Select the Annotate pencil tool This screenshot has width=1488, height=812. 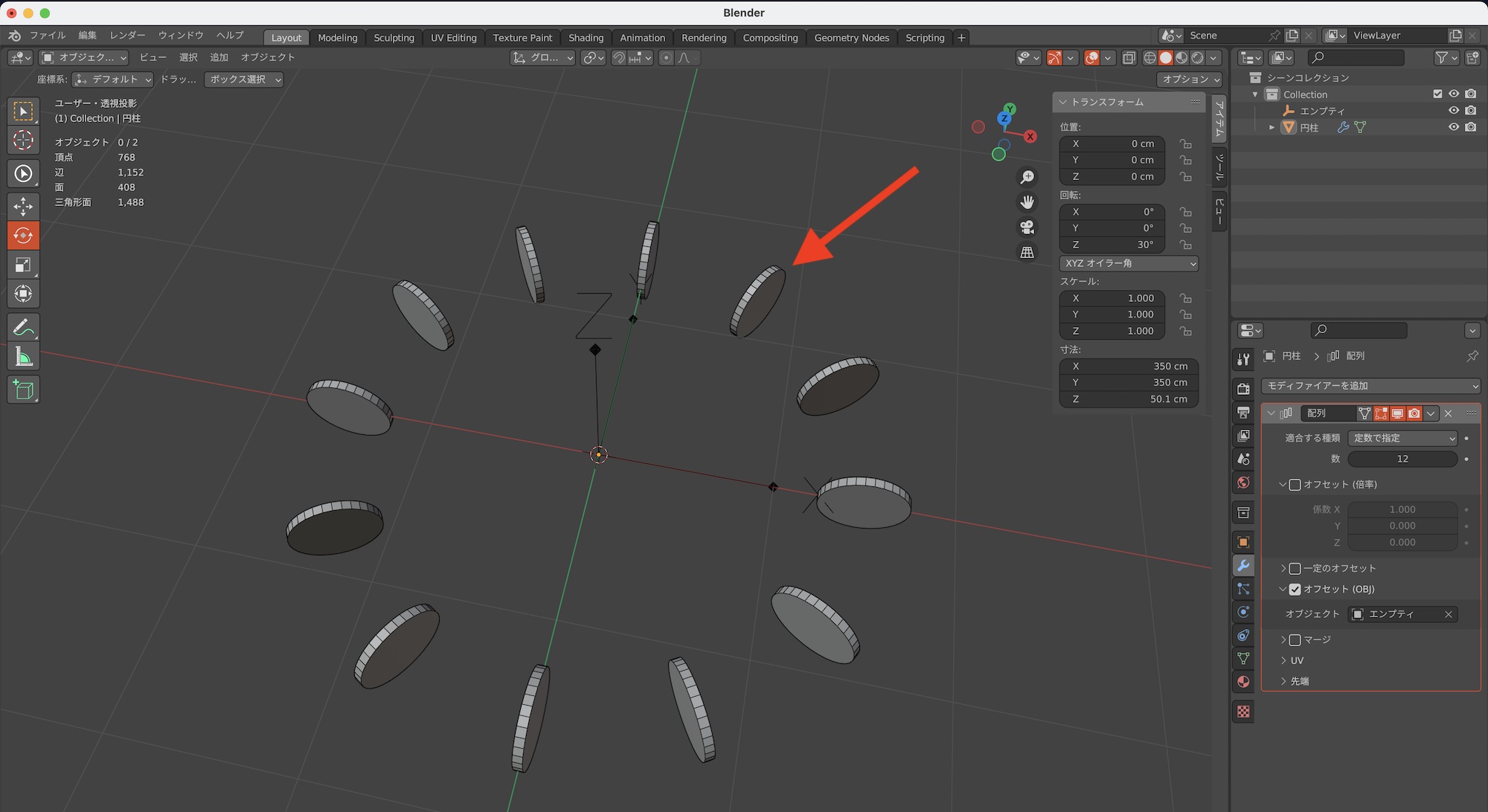(23, 327)
